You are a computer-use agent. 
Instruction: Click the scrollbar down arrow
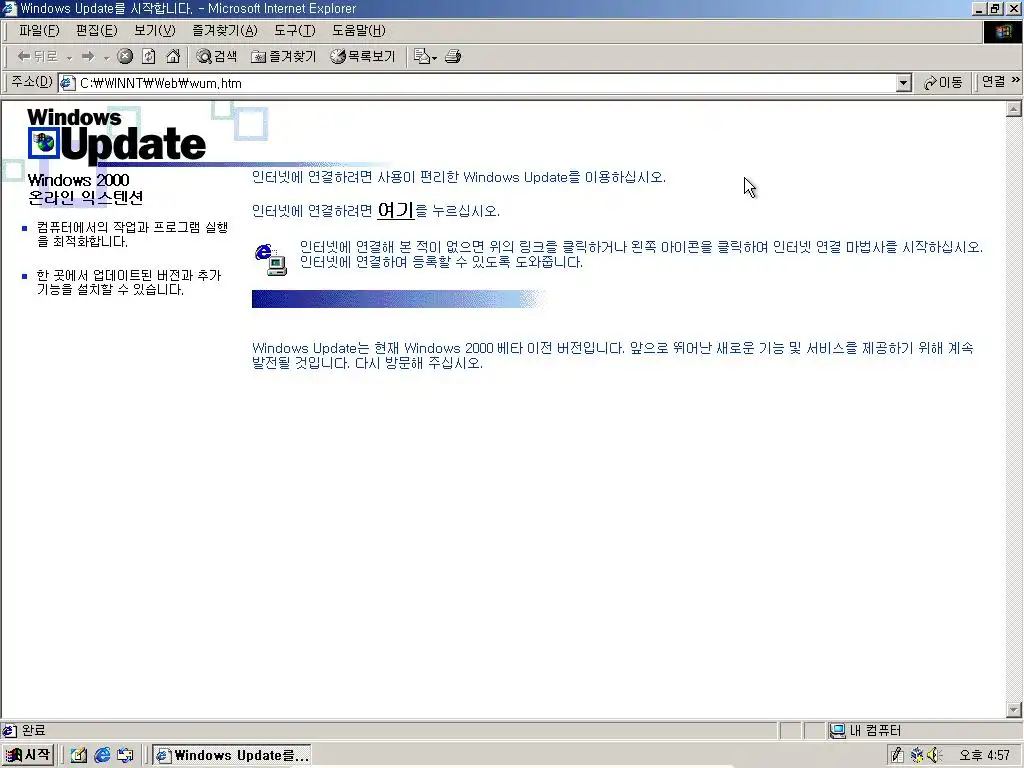[x=1014, y=709]
